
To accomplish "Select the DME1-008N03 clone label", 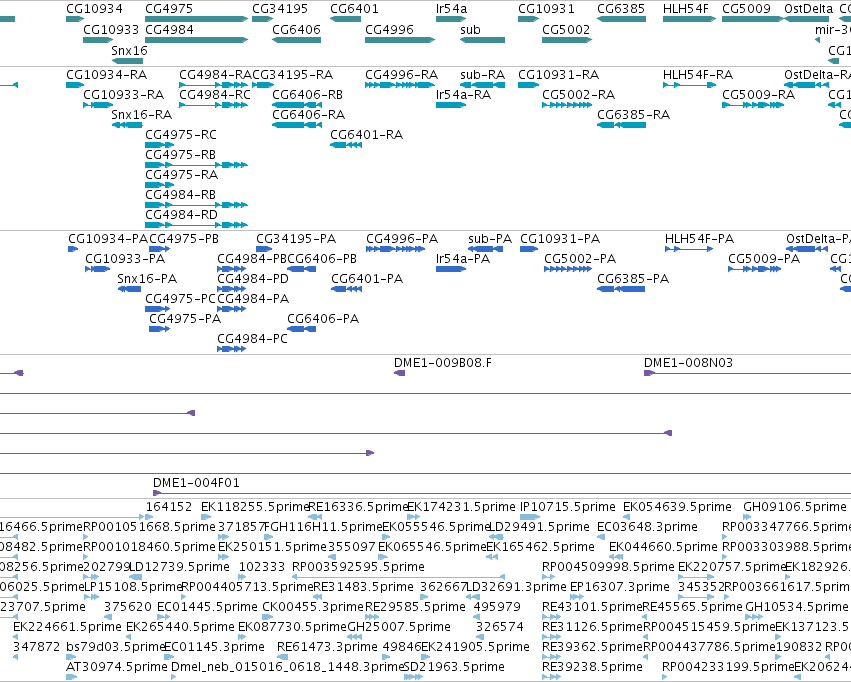I will point(688,362).
